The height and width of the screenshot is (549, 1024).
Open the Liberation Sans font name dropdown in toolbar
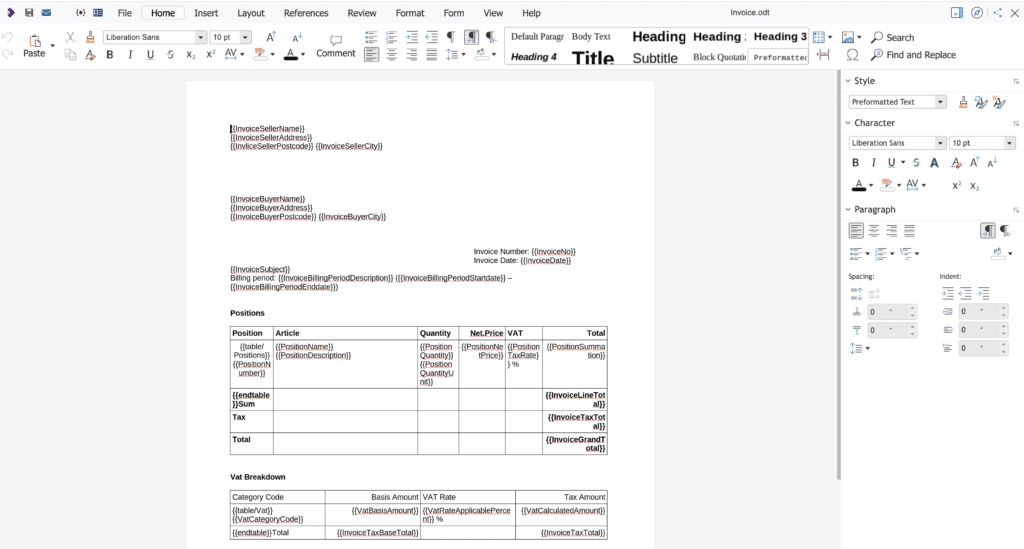200,37
